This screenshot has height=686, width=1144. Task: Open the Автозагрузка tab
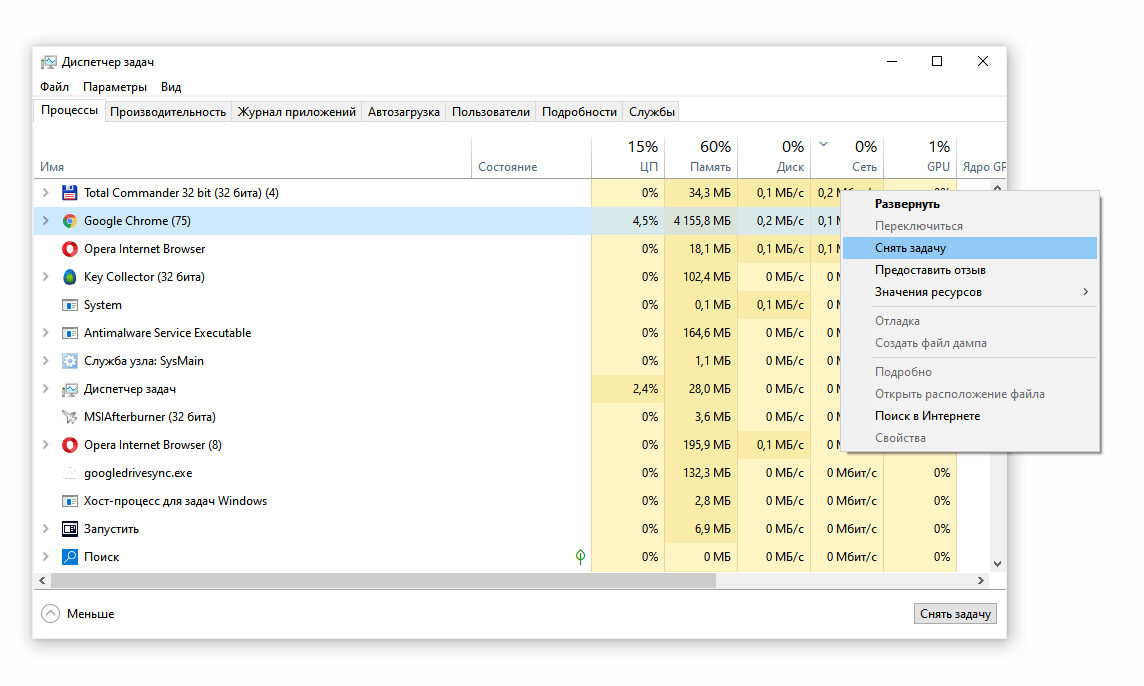pos(403,112)
